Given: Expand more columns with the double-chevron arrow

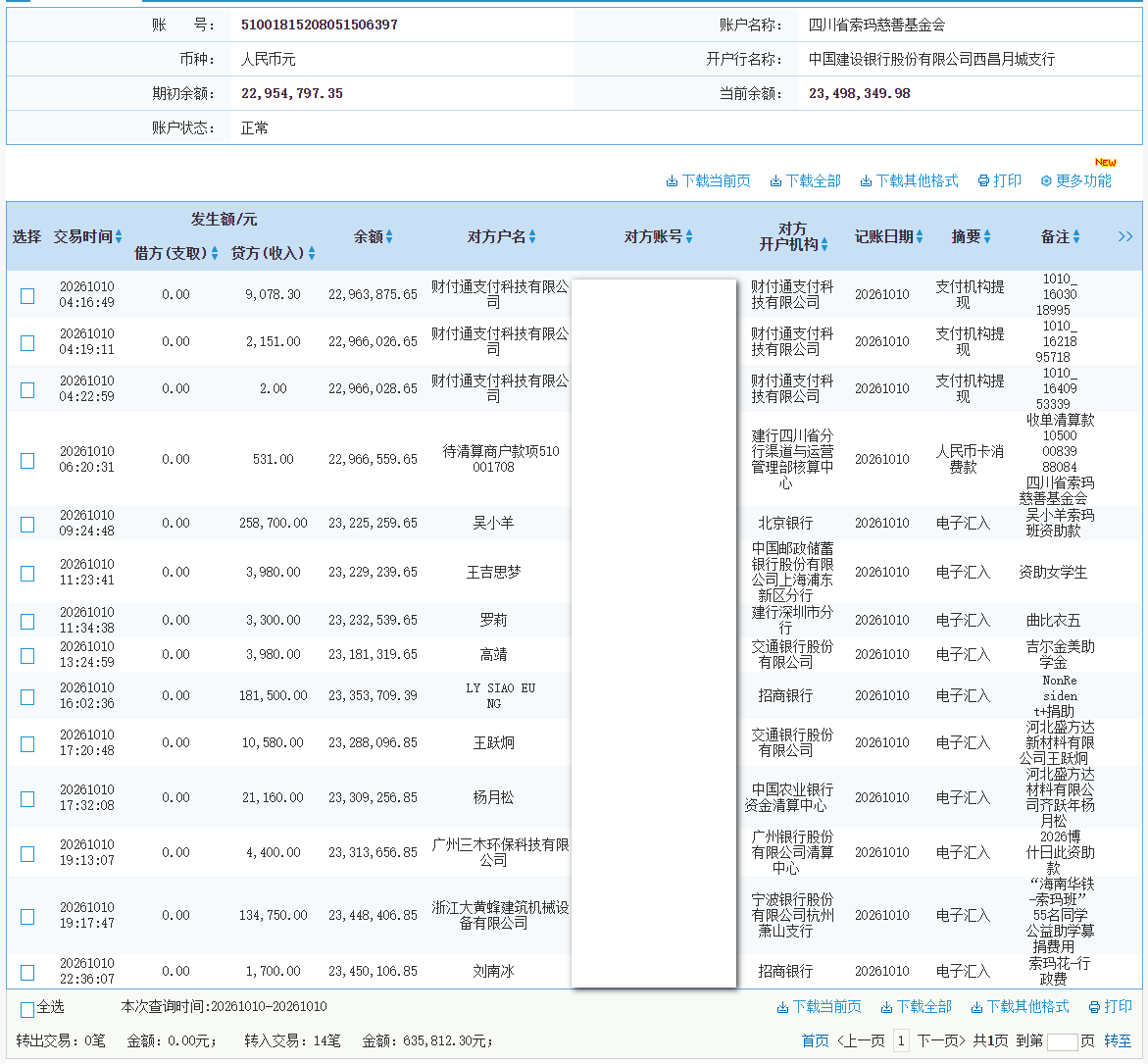Looking at the screenshot, I should click(1125, 236).
